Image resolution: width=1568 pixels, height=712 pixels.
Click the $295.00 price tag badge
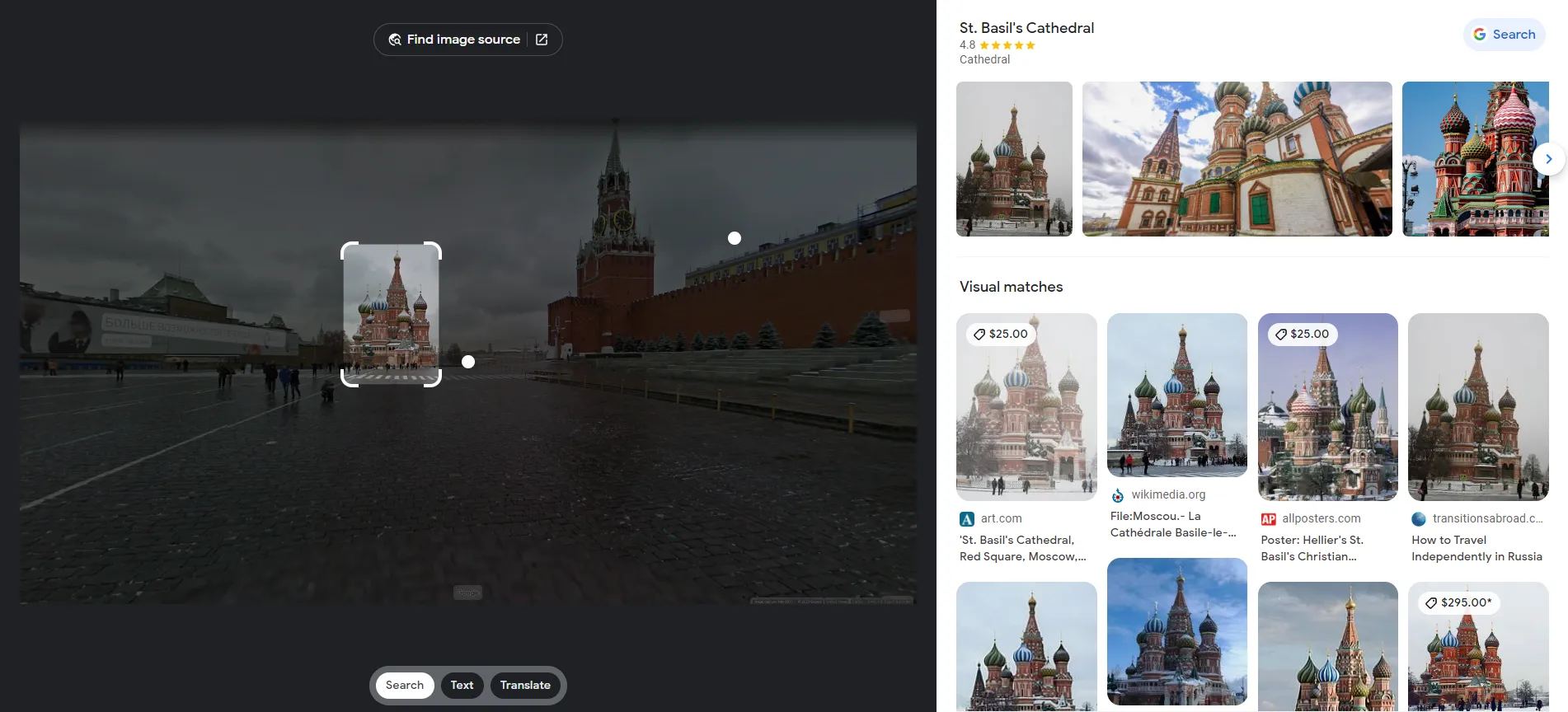click(x=1455, y=602)
